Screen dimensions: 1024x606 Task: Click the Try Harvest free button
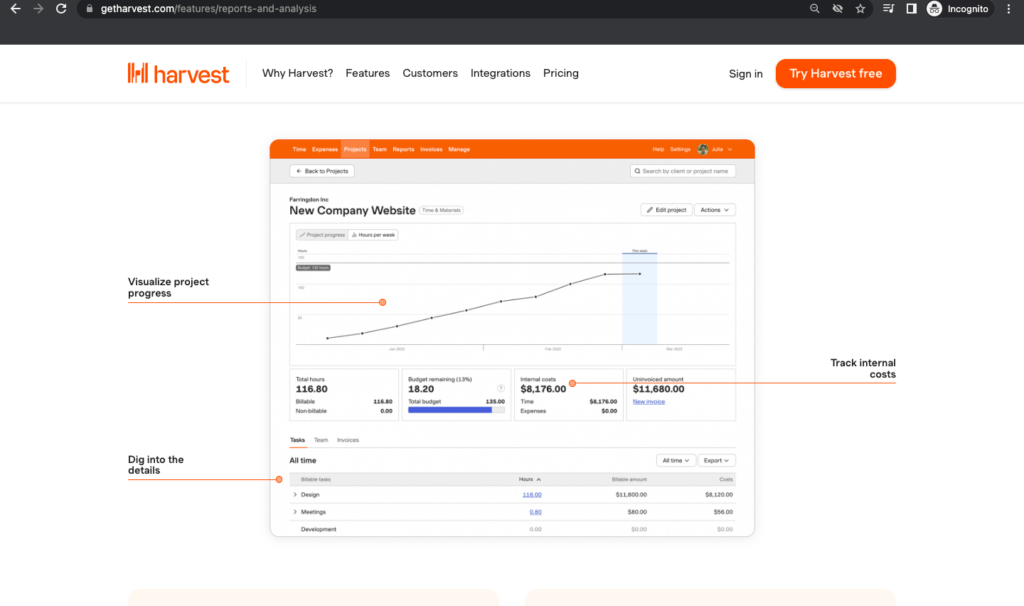(x=835, y=73)
